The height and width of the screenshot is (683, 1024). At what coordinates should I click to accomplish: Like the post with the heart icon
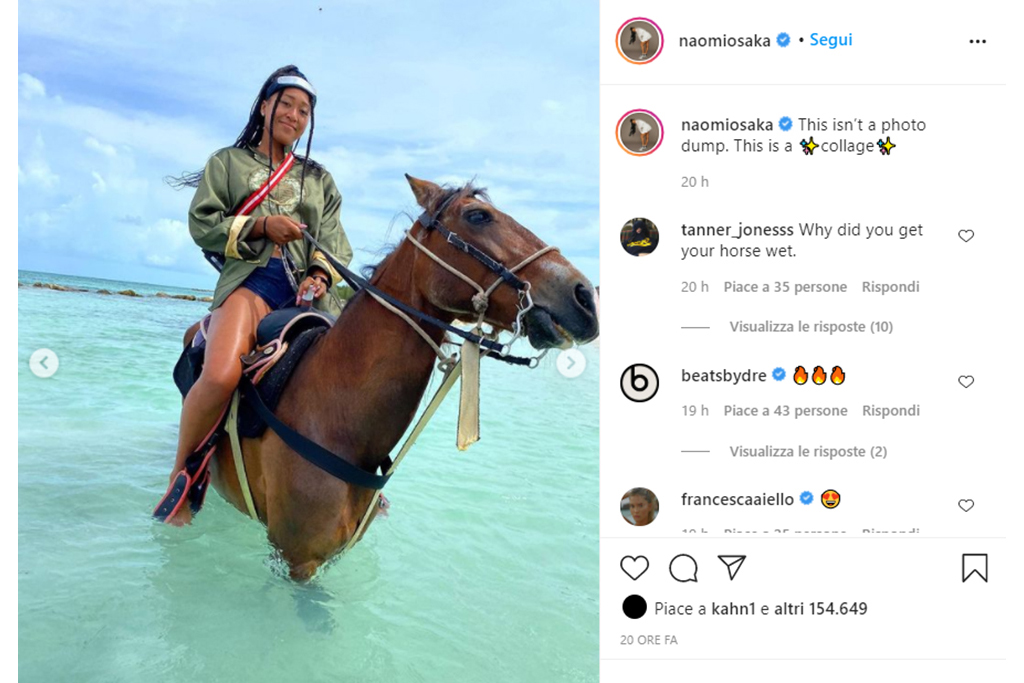click(x=634, y=568)
